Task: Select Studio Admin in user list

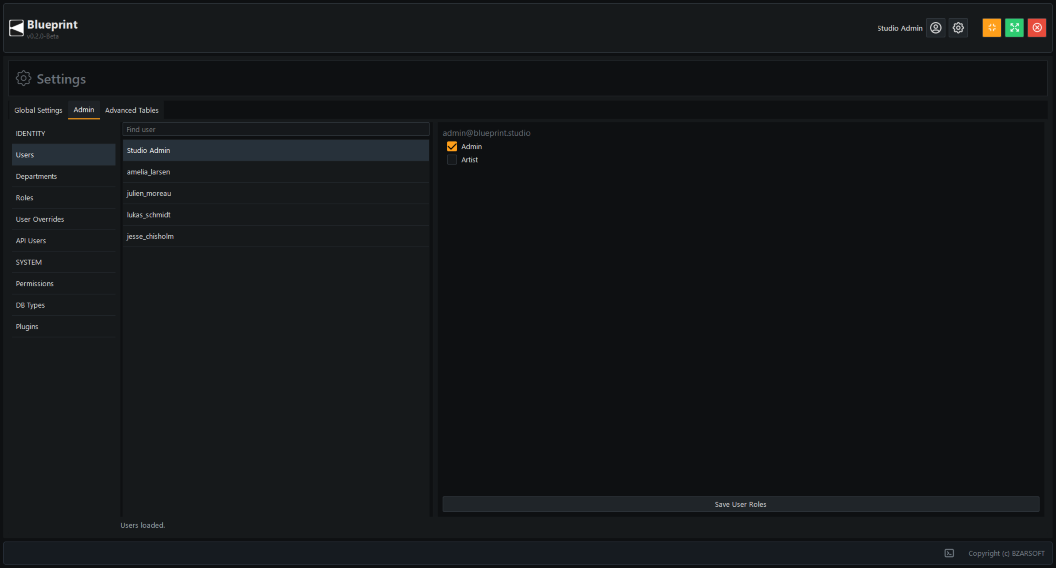Action: pos(276,150)
